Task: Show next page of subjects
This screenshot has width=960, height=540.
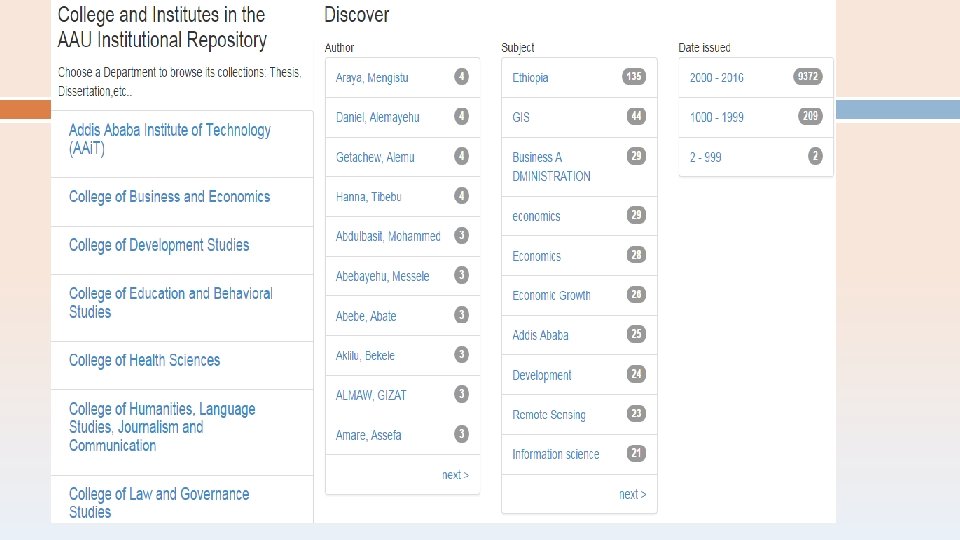Action: (632, 494)
